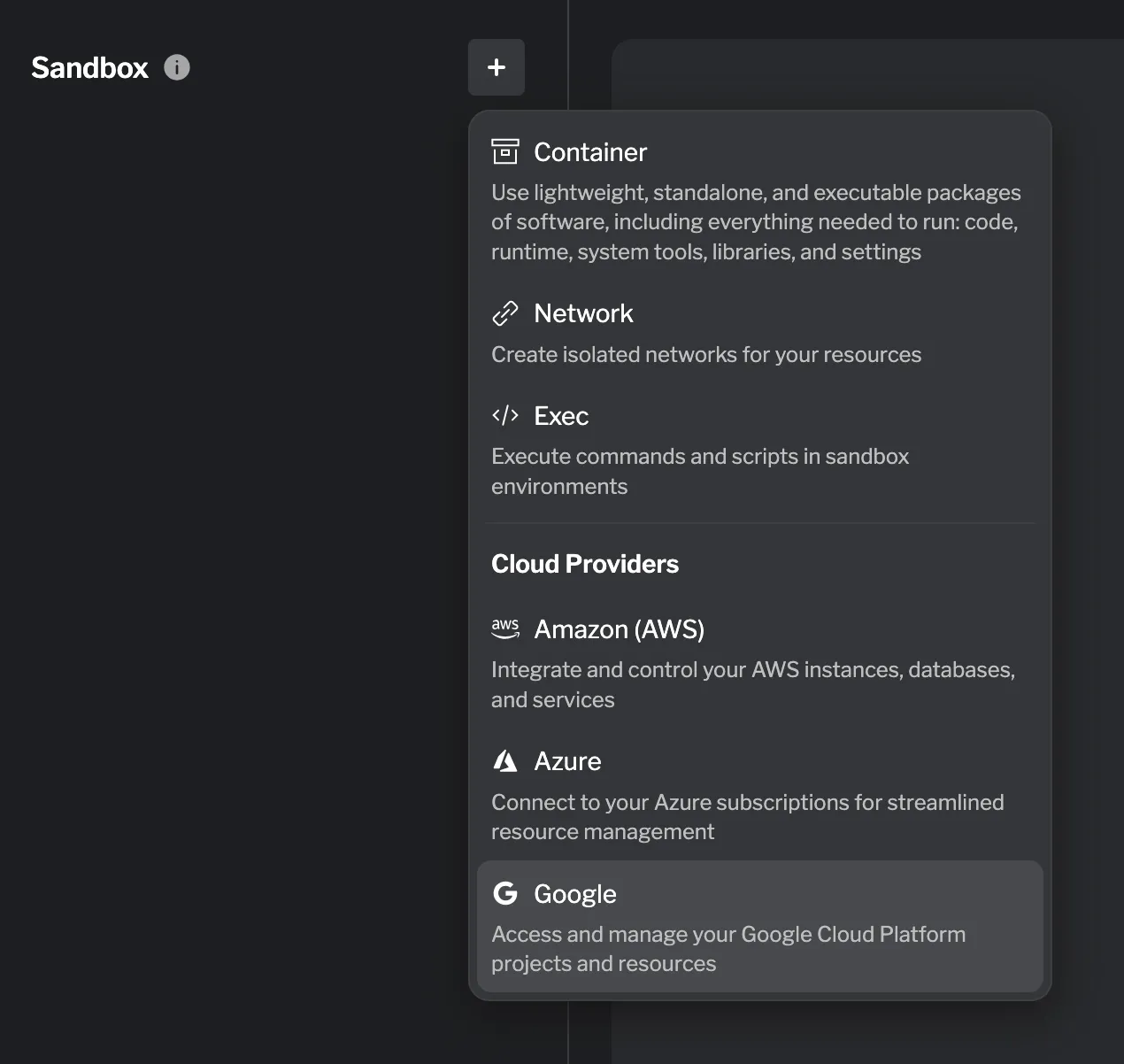Select the Amazon (AWS) provider entry

click(x=619, y=628)
